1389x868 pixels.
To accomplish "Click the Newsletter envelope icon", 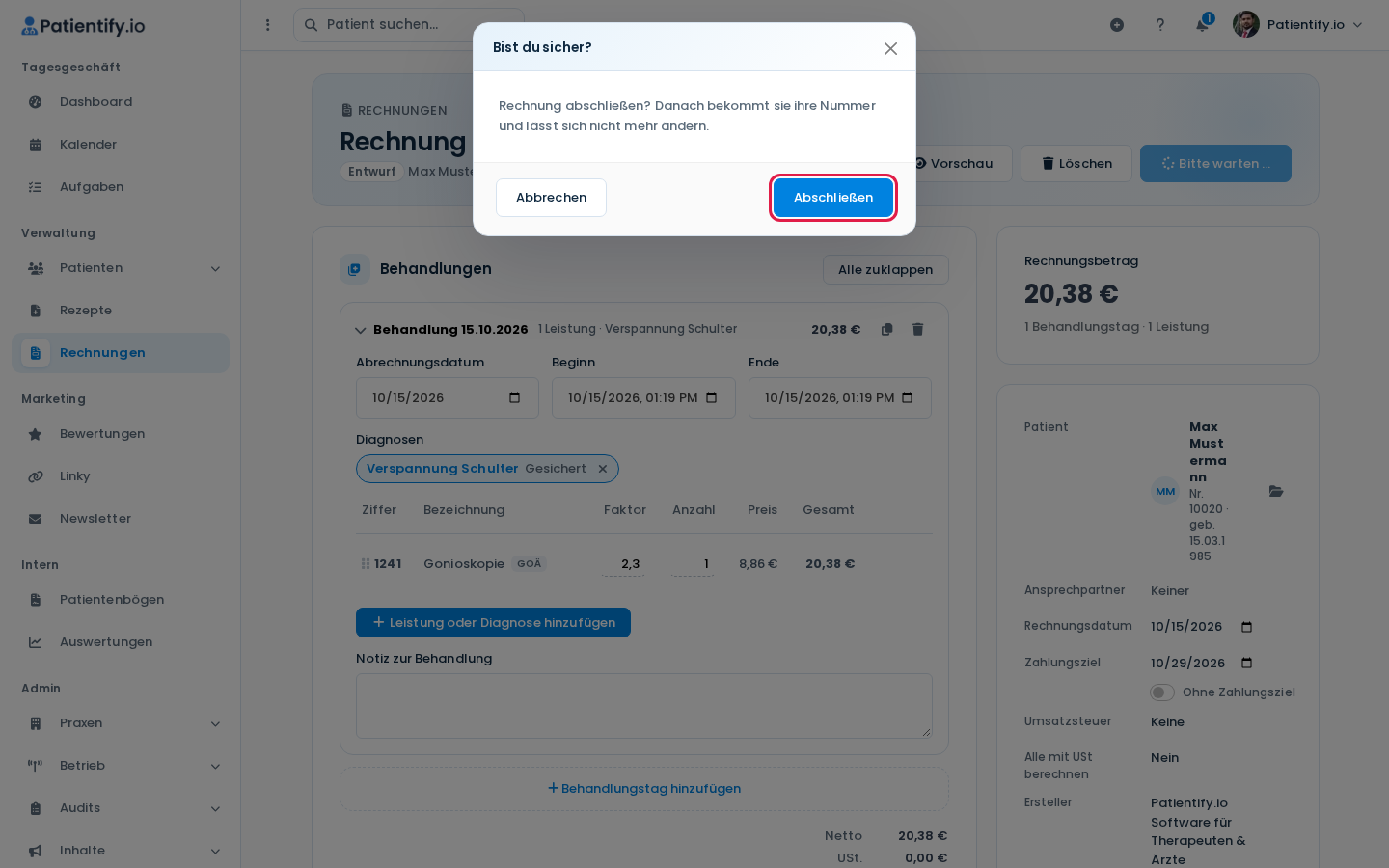I will tap(36, 519).
